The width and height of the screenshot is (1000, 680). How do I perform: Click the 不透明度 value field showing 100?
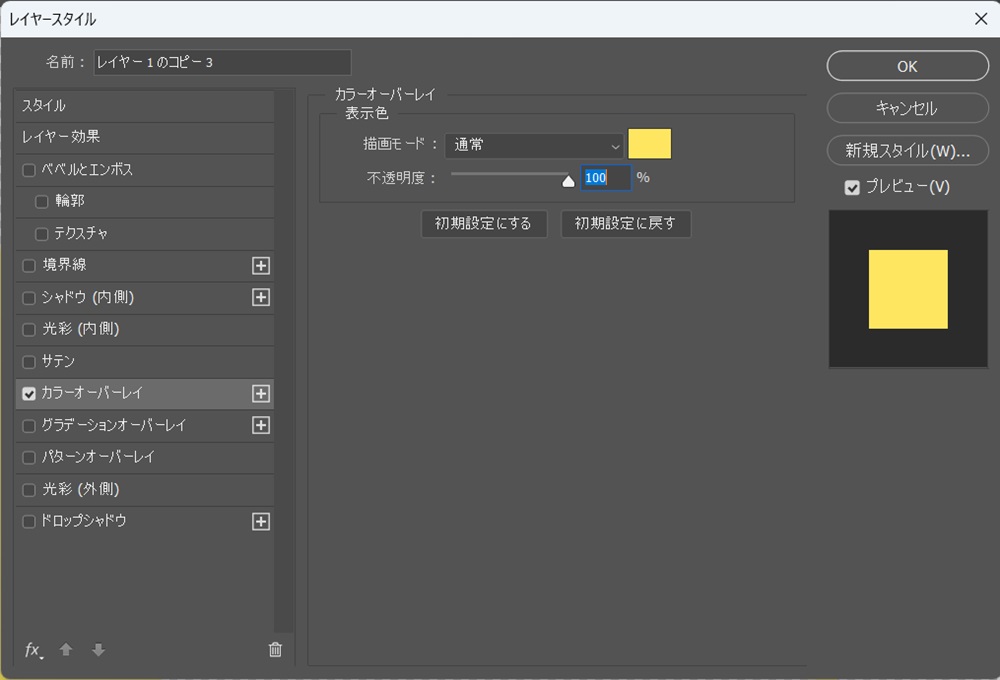click(x=605, y=178)
